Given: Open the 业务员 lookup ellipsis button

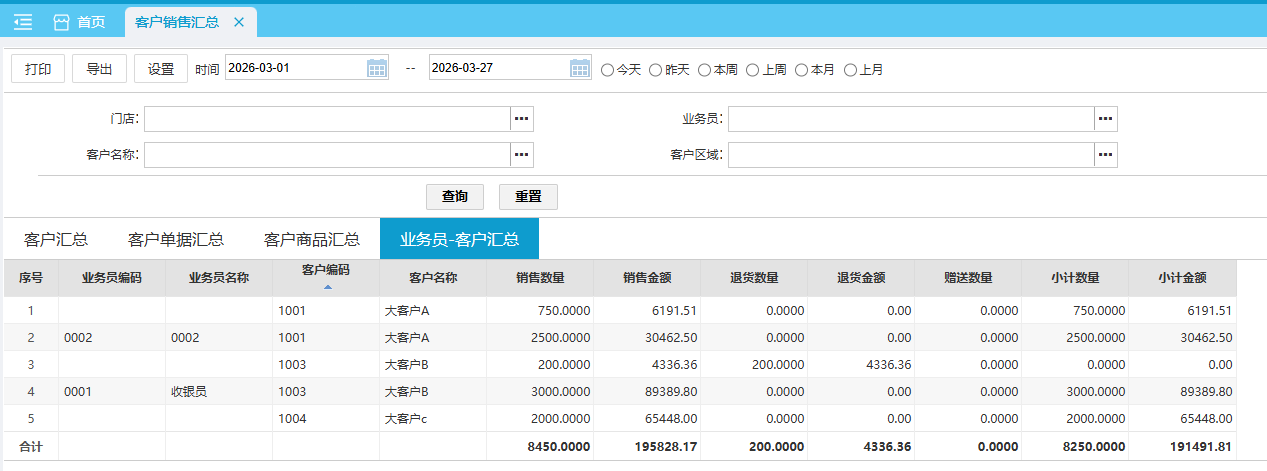Looking at the screenshot, I should click(1105, 119).
